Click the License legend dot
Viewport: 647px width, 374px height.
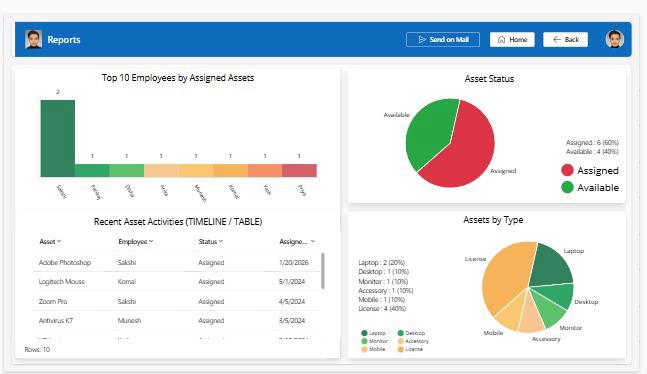(400, 349)
